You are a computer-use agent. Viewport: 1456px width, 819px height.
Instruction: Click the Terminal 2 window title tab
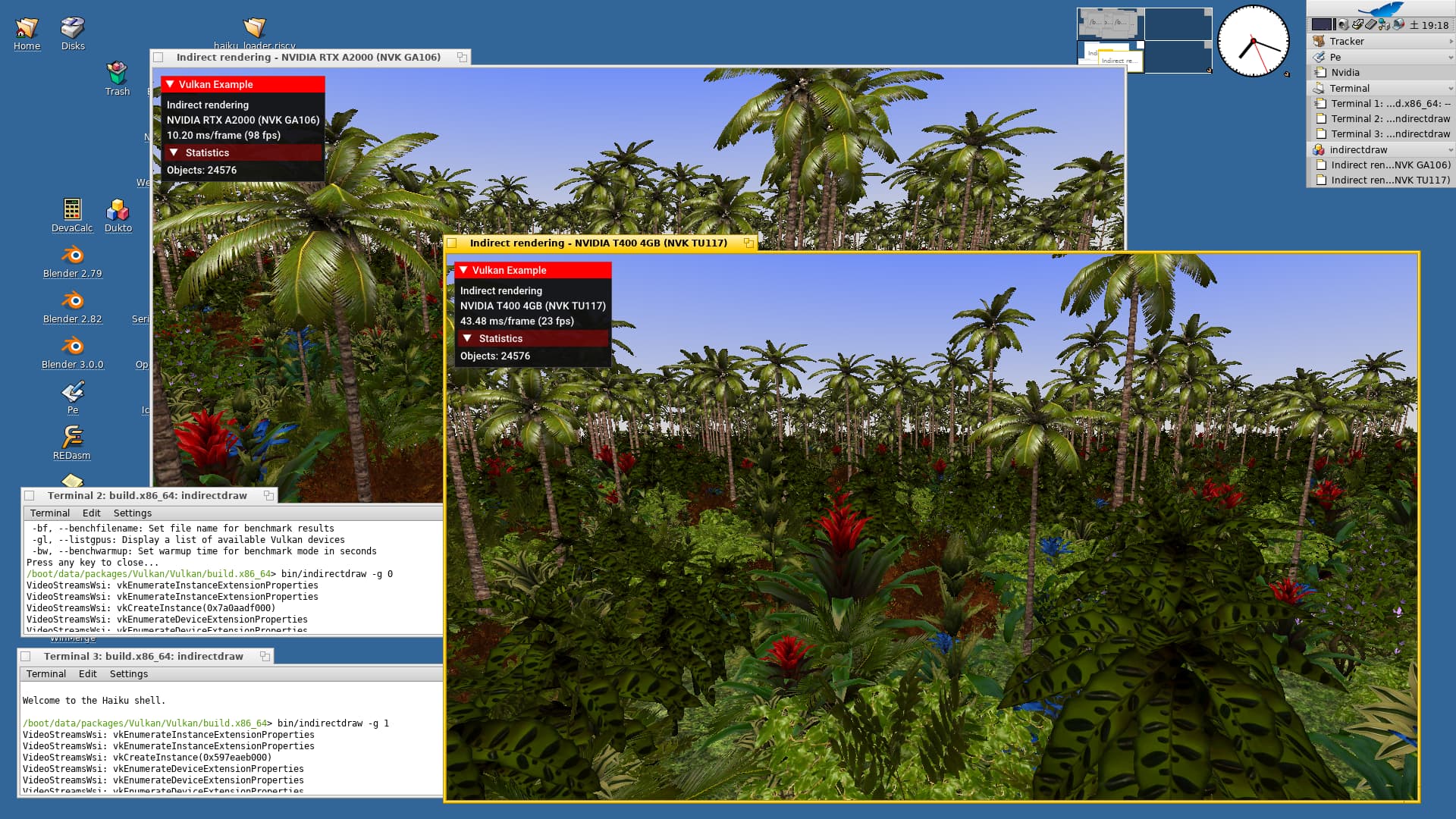(x=147, y=495)
